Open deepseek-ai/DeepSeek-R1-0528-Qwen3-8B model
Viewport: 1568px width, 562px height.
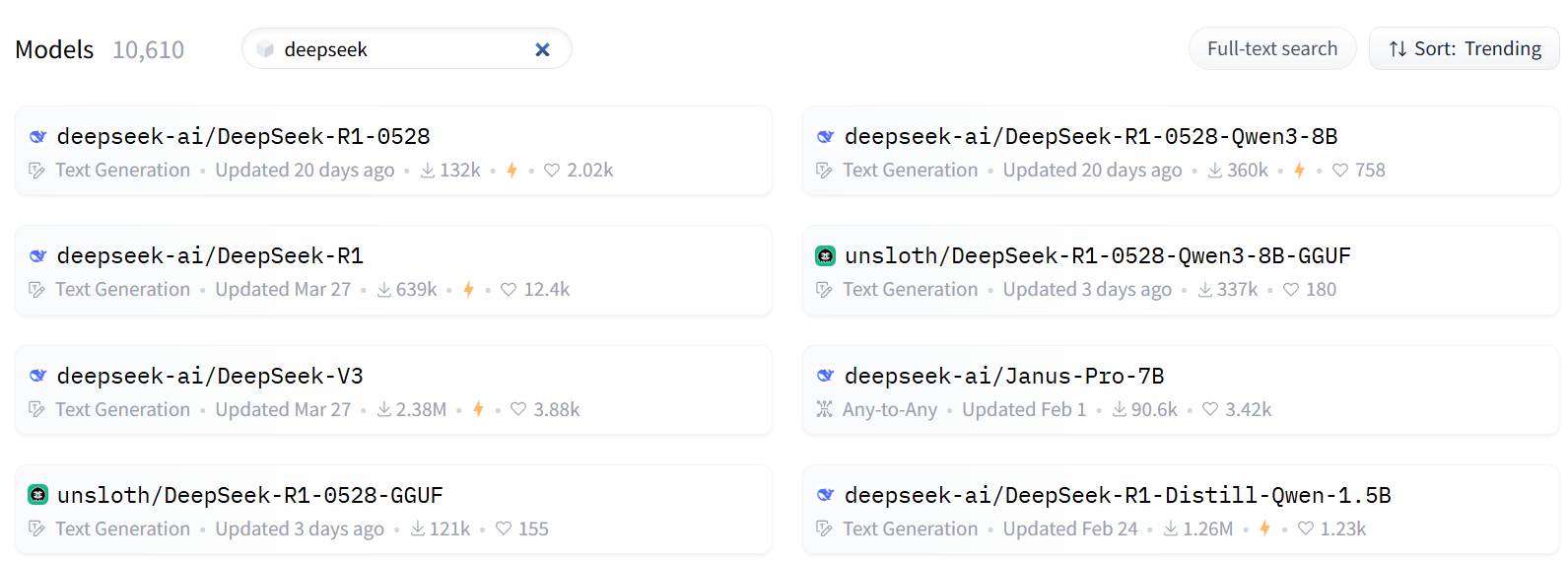click(1181, 151)
